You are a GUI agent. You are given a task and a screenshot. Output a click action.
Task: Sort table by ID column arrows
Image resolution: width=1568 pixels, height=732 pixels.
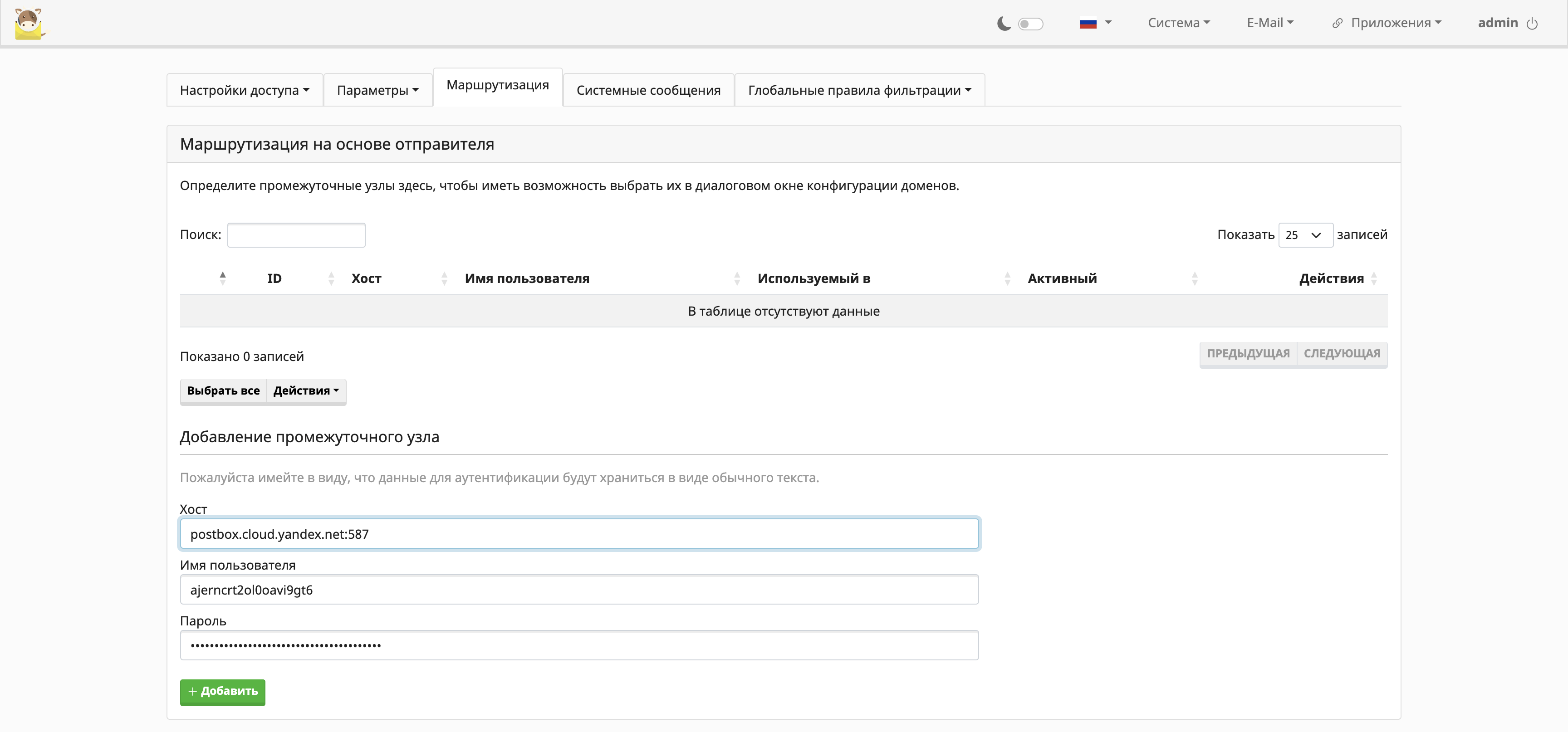point(331,278)
